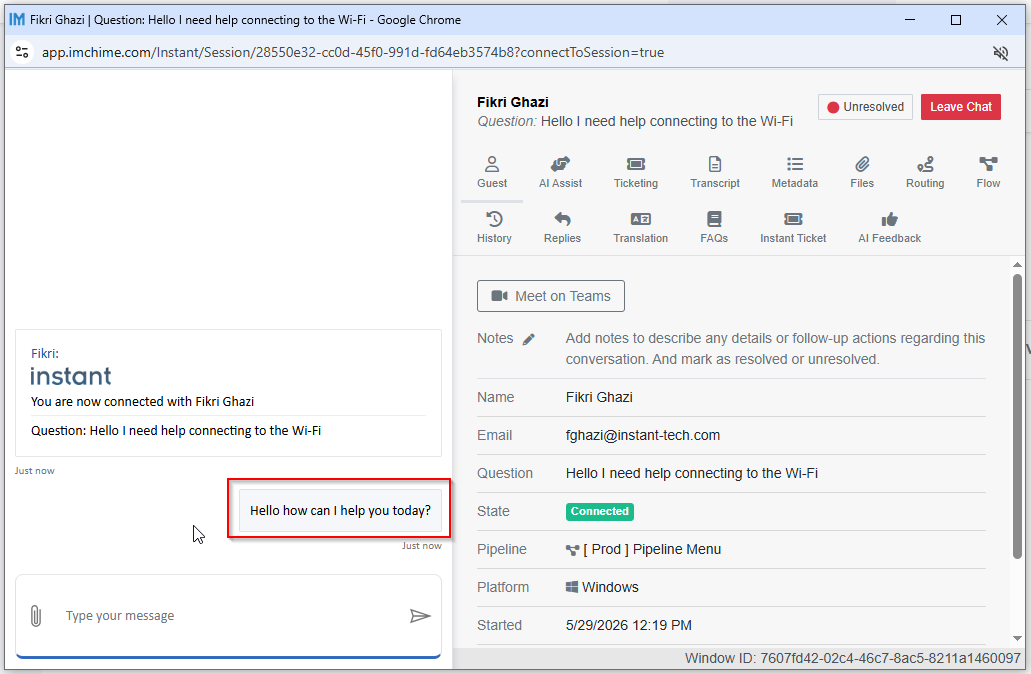
Task: Open the Guest tab
Action: pos(492,173)
